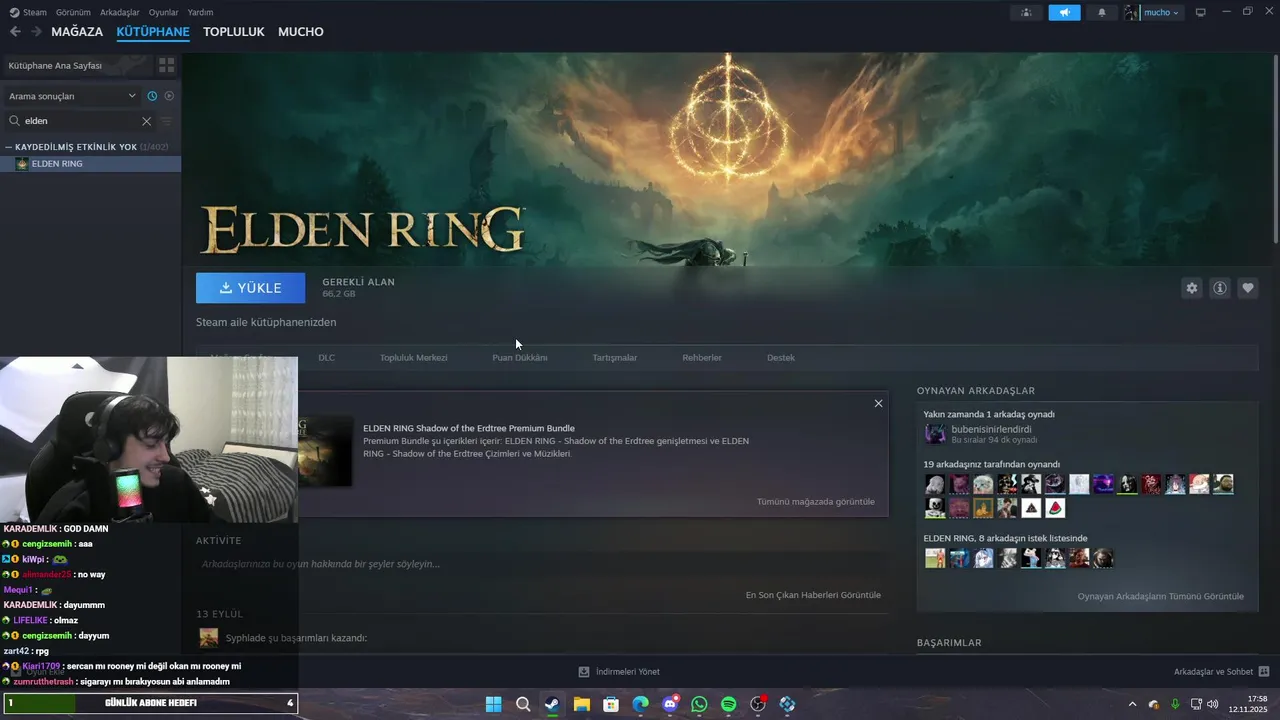
Task: Toggle sort by recent activity clock icon
Action: point(152,96)
